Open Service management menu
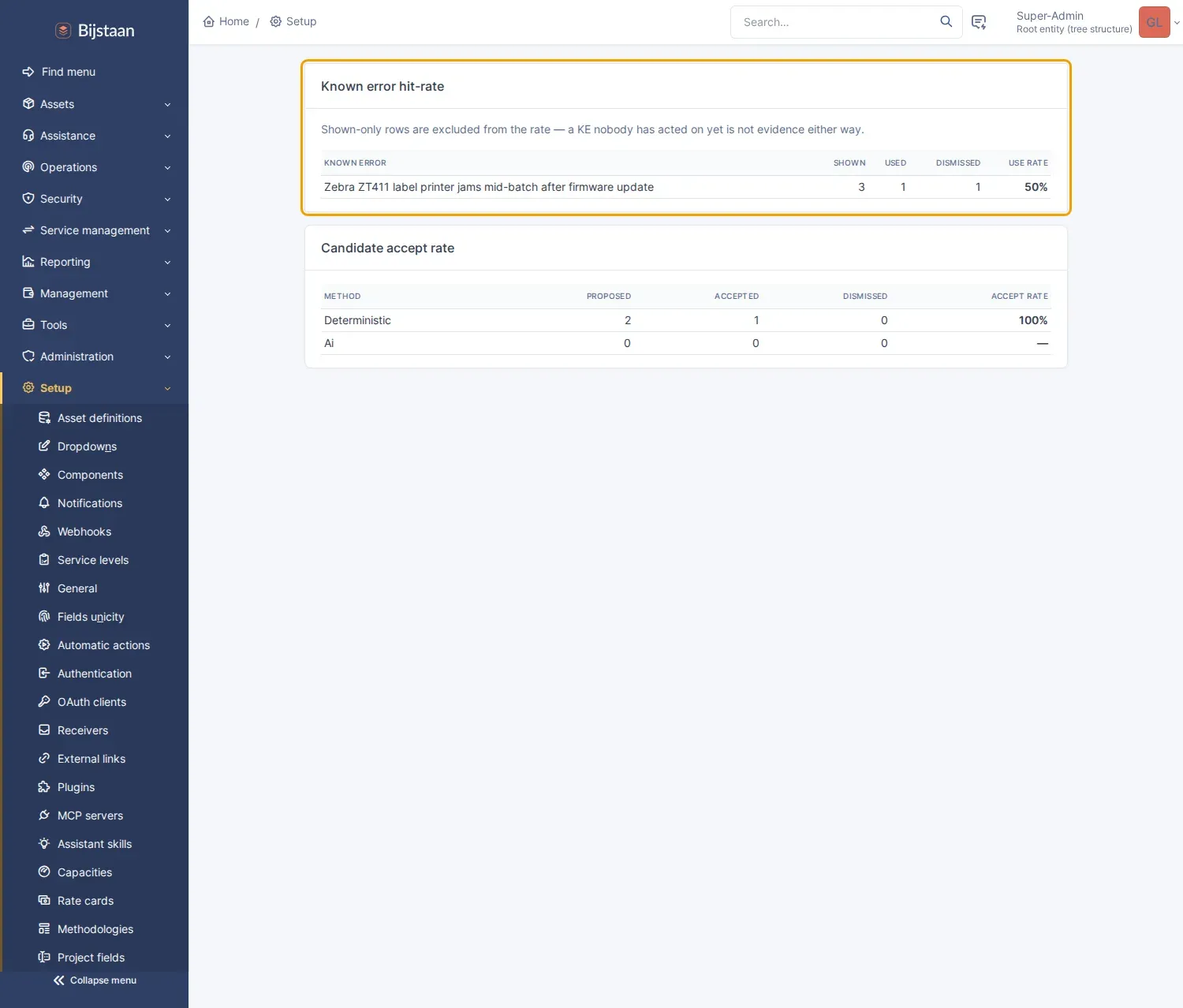 tap(95, 230)
